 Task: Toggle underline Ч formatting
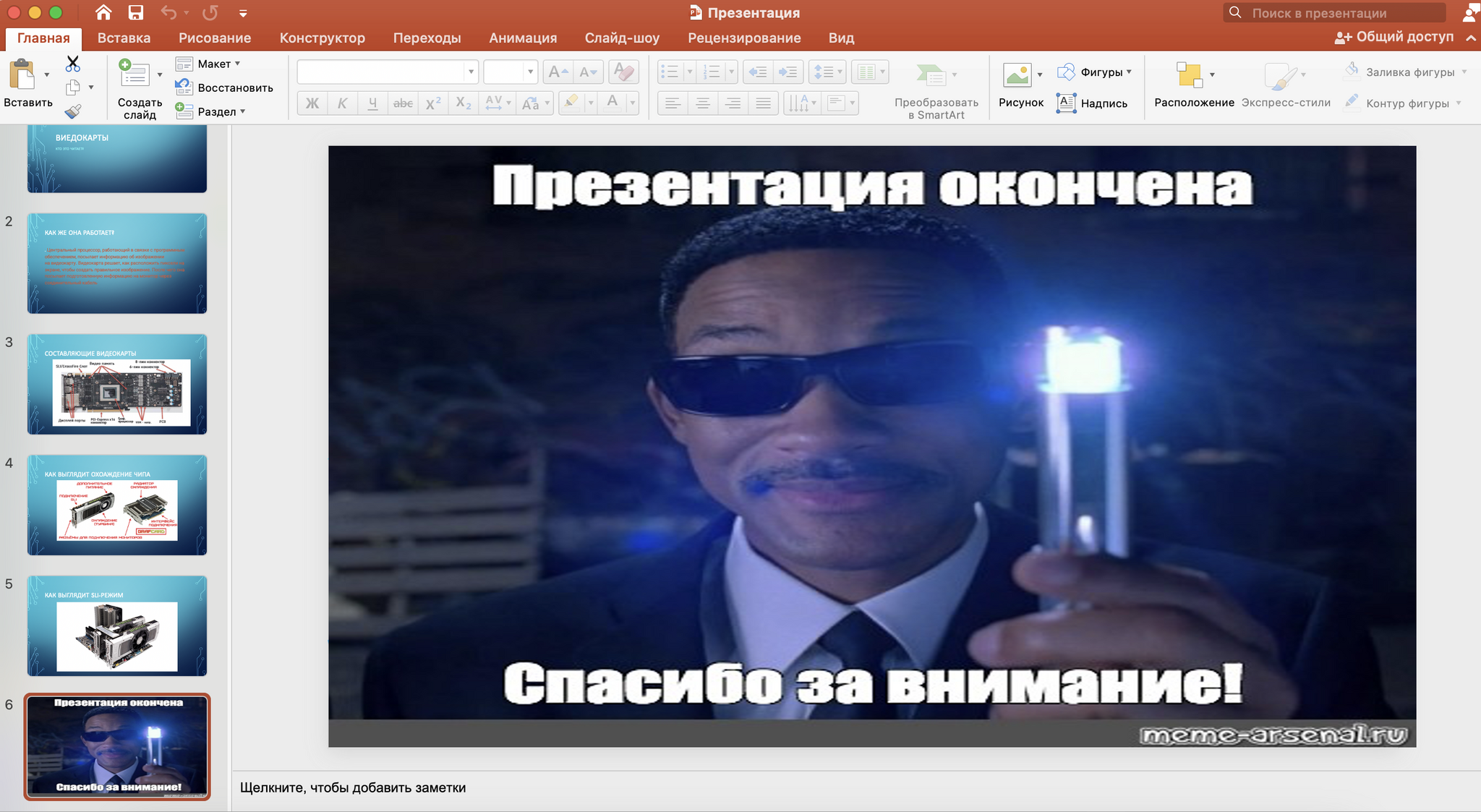(x=372, y=103)
